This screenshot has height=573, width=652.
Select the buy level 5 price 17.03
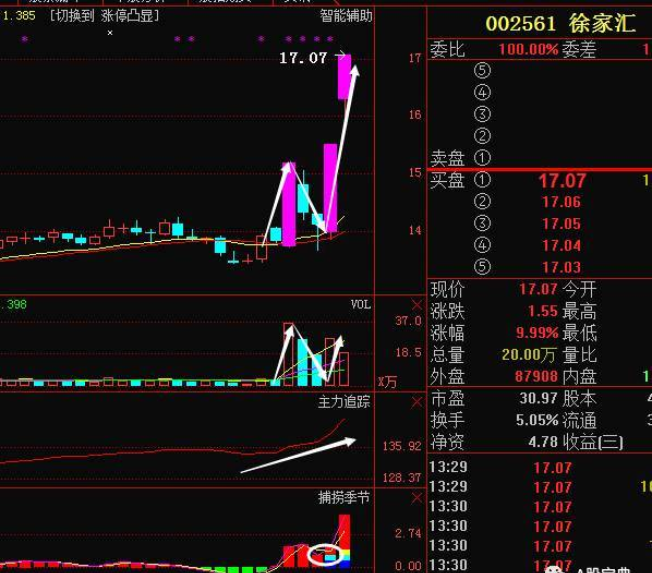click(561, 267)
